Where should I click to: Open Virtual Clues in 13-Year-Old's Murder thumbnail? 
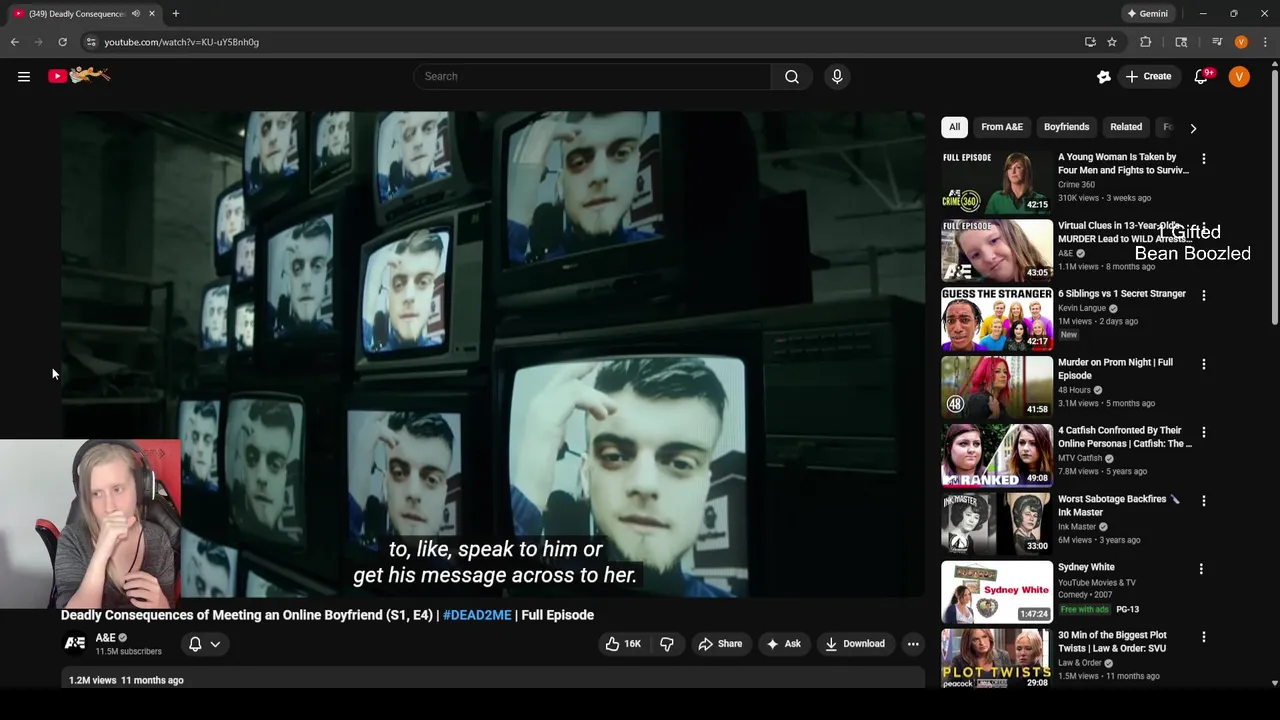click(x=997, y=250)
